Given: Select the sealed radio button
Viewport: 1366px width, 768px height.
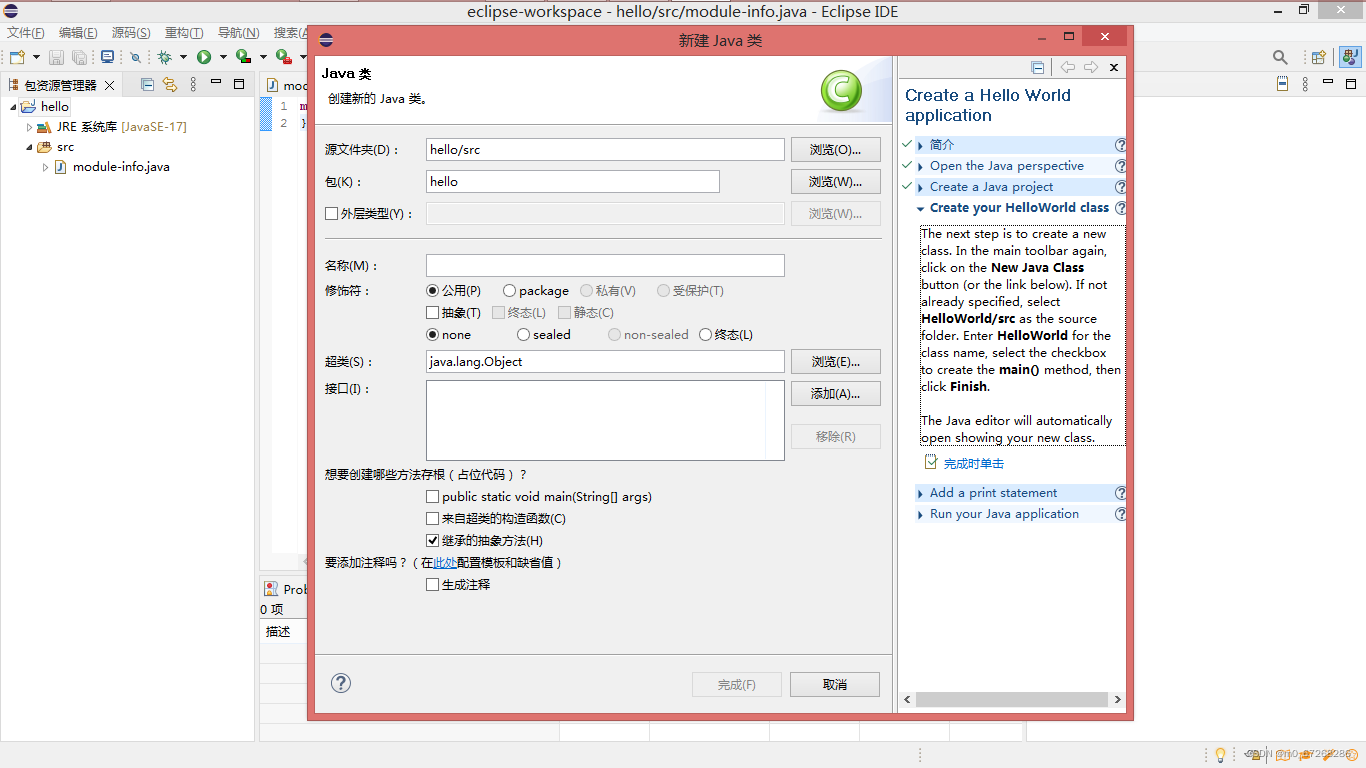Looking at the screenshot, I should pyautogui.click(x=524, y=335).
